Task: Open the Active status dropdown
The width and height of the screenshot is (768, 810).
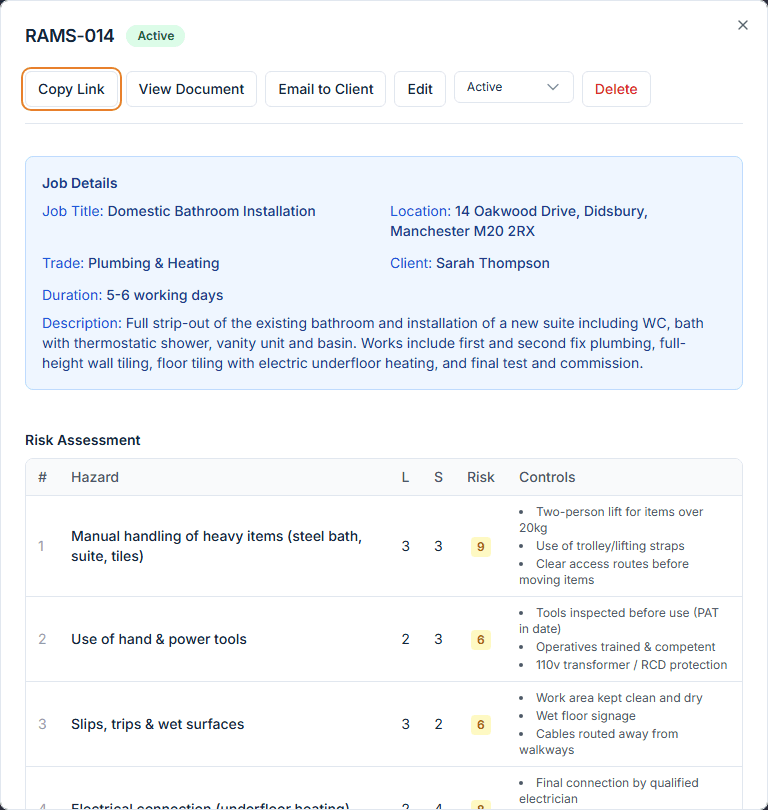Action: tap(513, 87)
